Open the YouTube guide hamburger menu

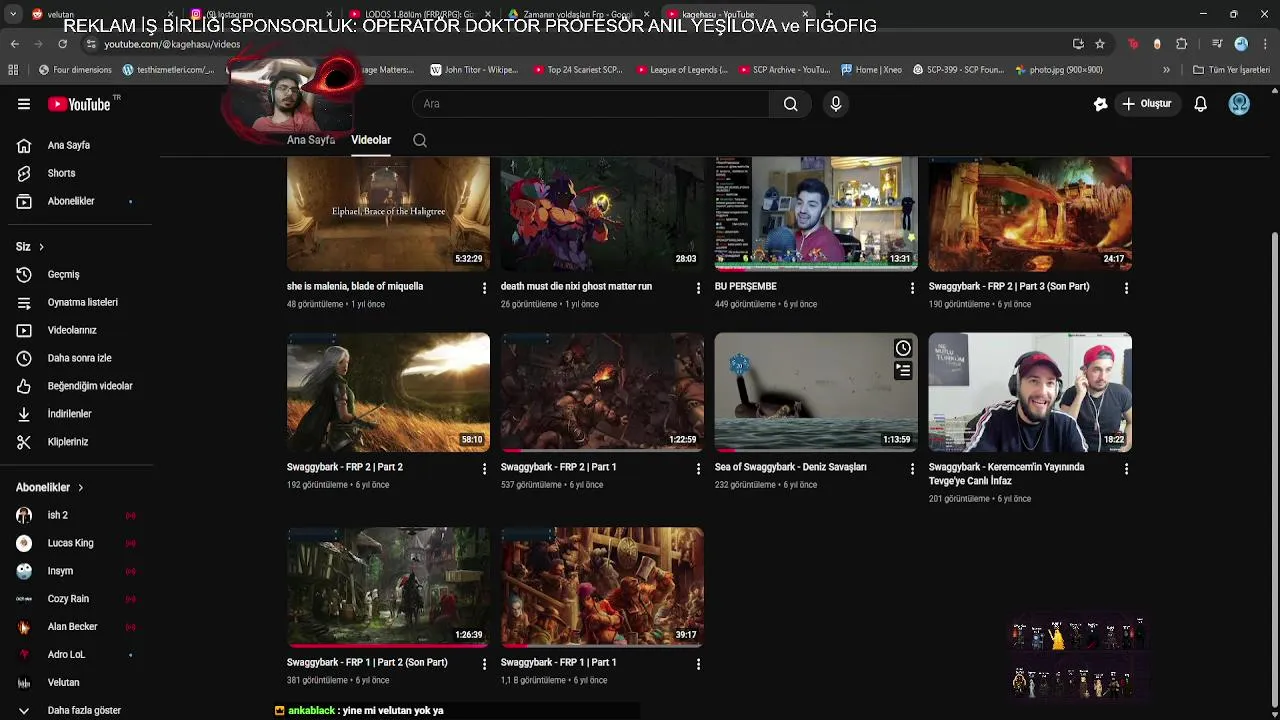(24, 104)
